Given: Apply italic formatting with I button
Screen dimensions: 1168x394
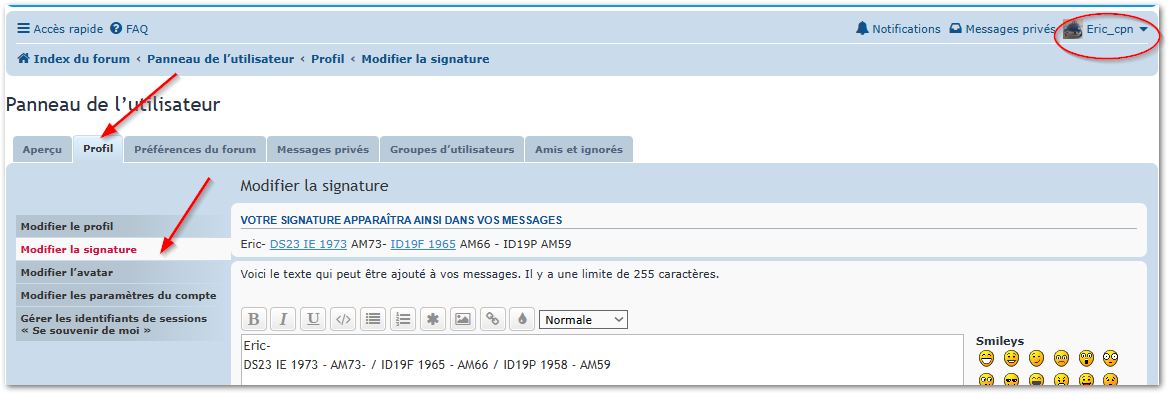Looking at the screenshot, I should (283, 320).
